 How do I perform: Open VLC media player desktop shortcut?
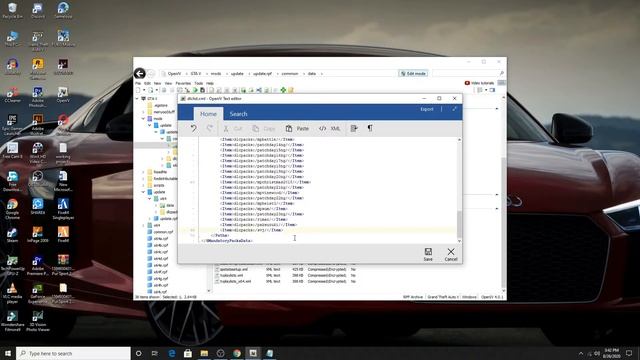click(x=12, y=293)
